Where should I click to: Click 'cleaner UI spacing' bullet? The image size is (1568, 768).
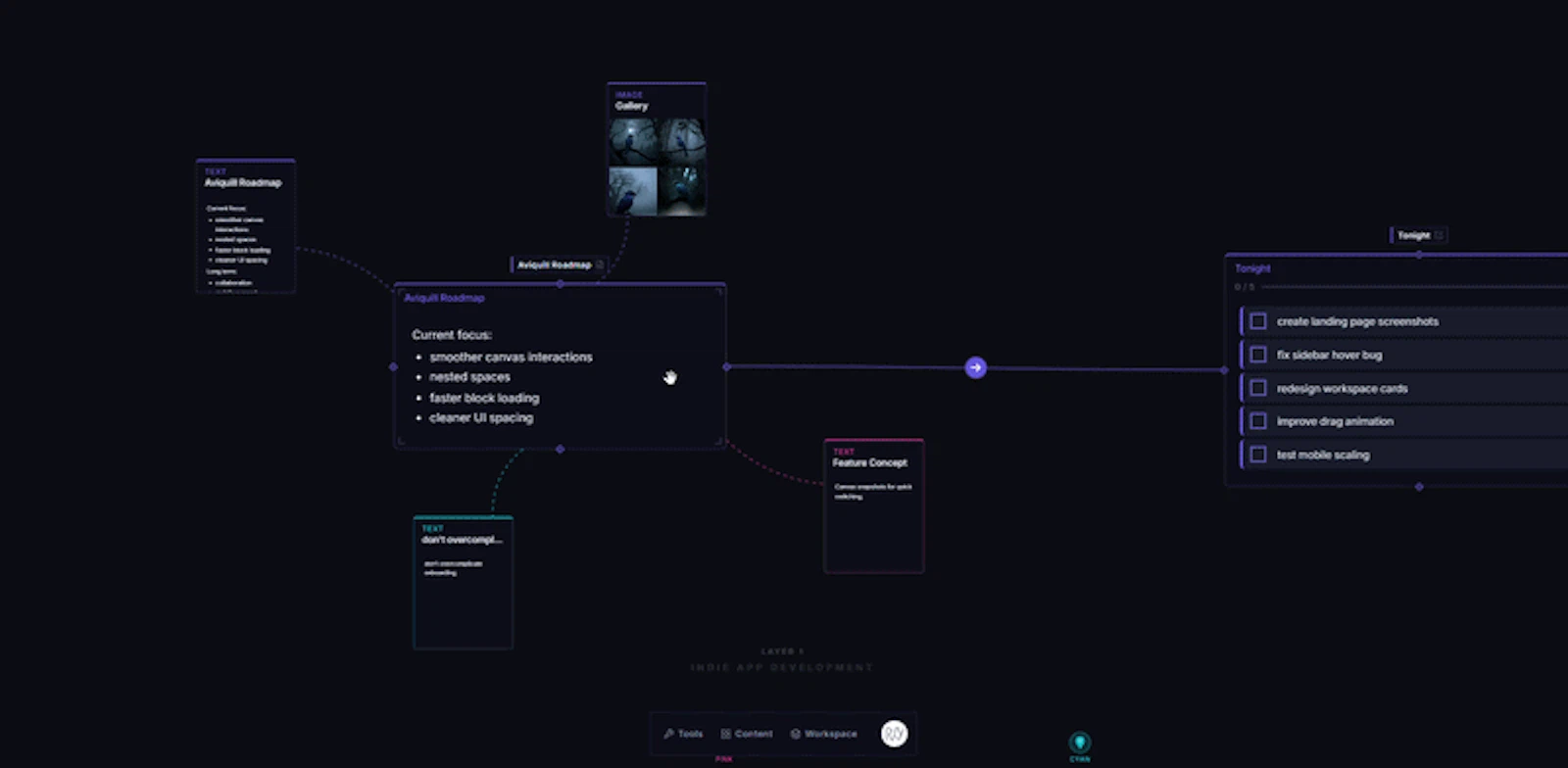click(481, 417)
